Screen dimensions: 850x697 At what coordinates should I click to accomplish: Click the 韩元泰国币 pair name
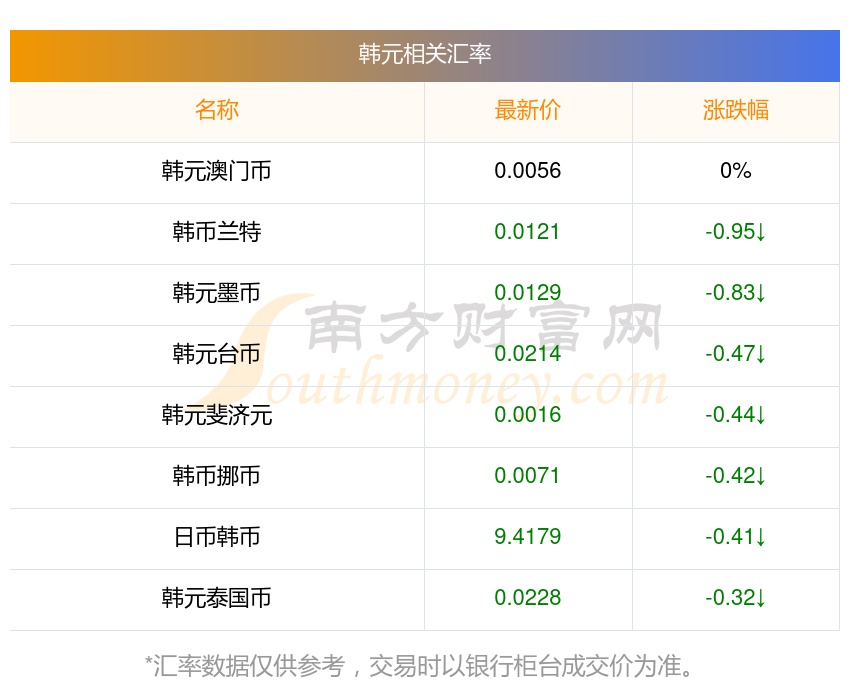click(217, 598)
